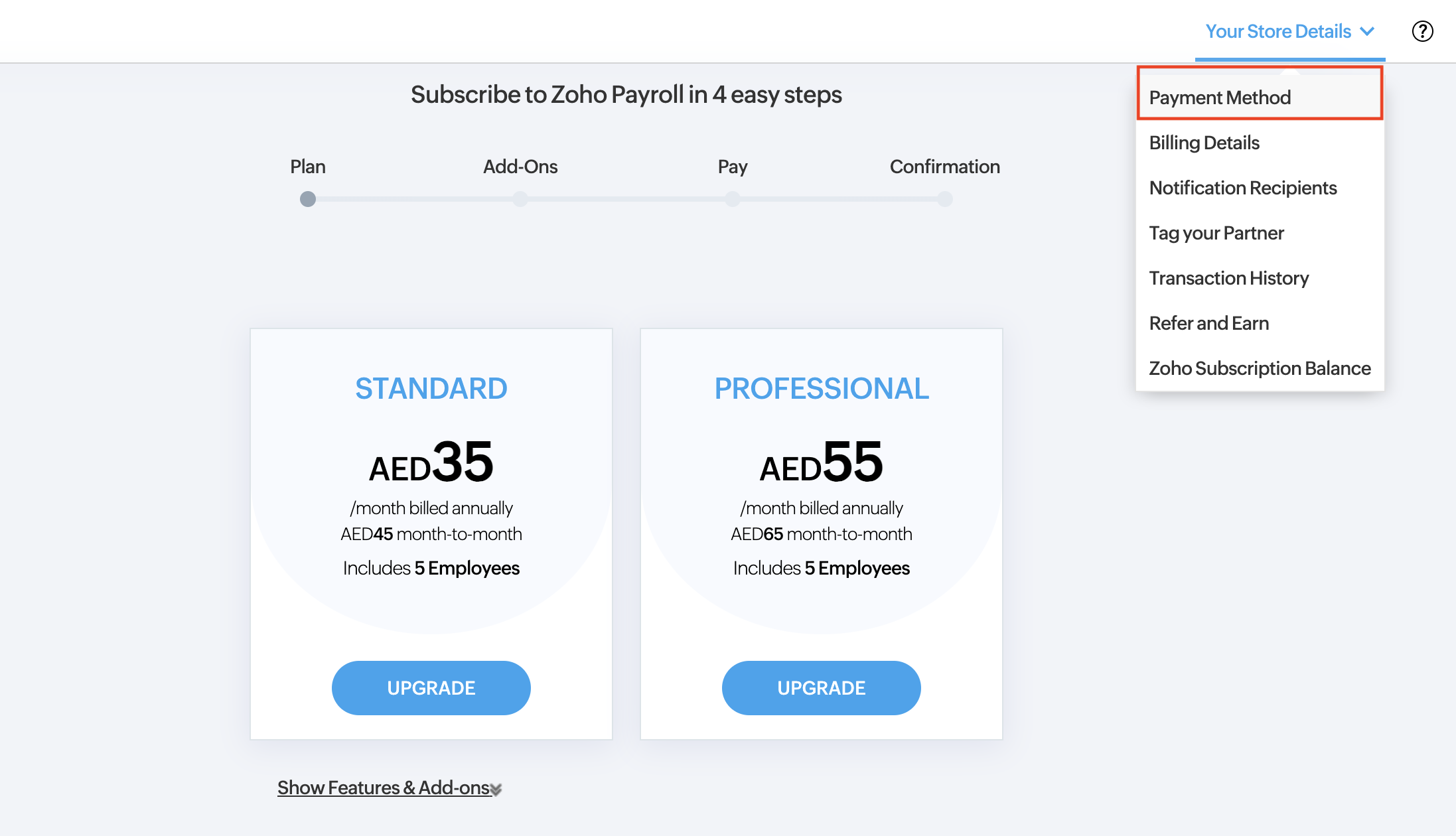
Task: Collapse the Your Store Details dropdown
Action: [x=1289, y=31]
